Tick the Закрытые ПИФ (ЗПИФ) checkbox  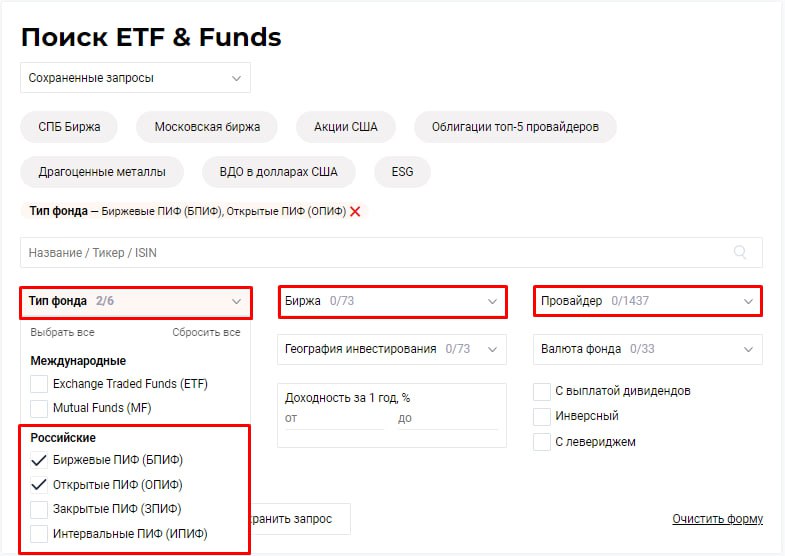39,509
